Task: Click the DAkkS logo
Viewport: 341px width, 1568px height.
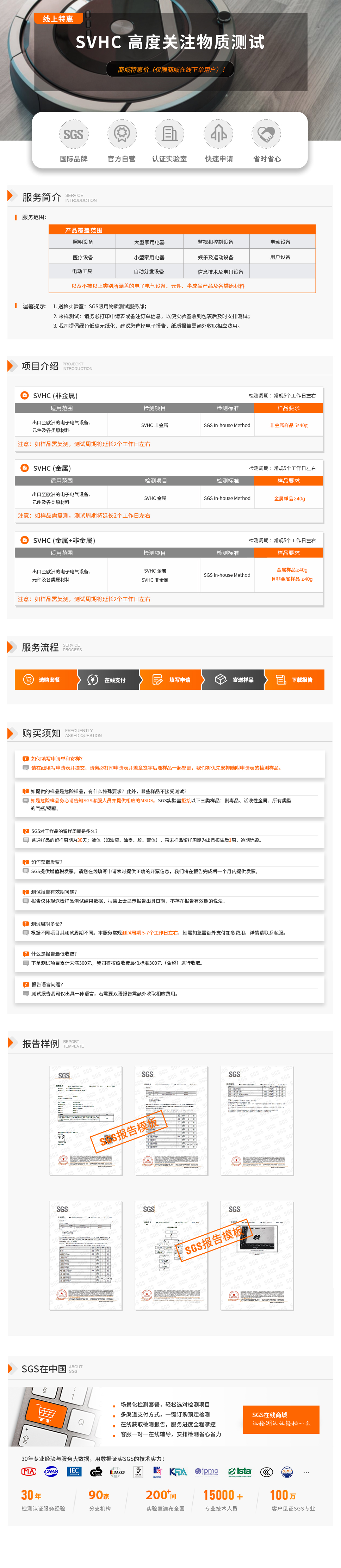Action: coord(118,1472)
